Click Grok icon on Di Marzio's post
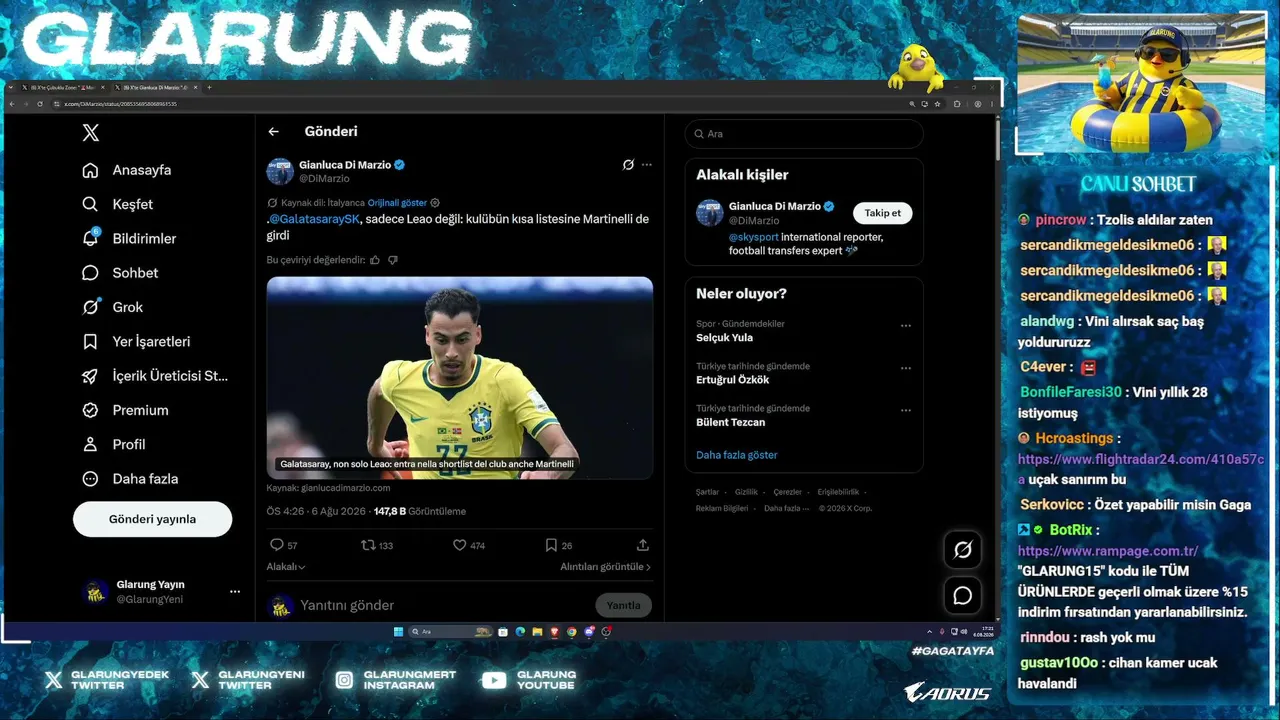Viewport: 1280px width, 720px height. (x=628, y=165)
